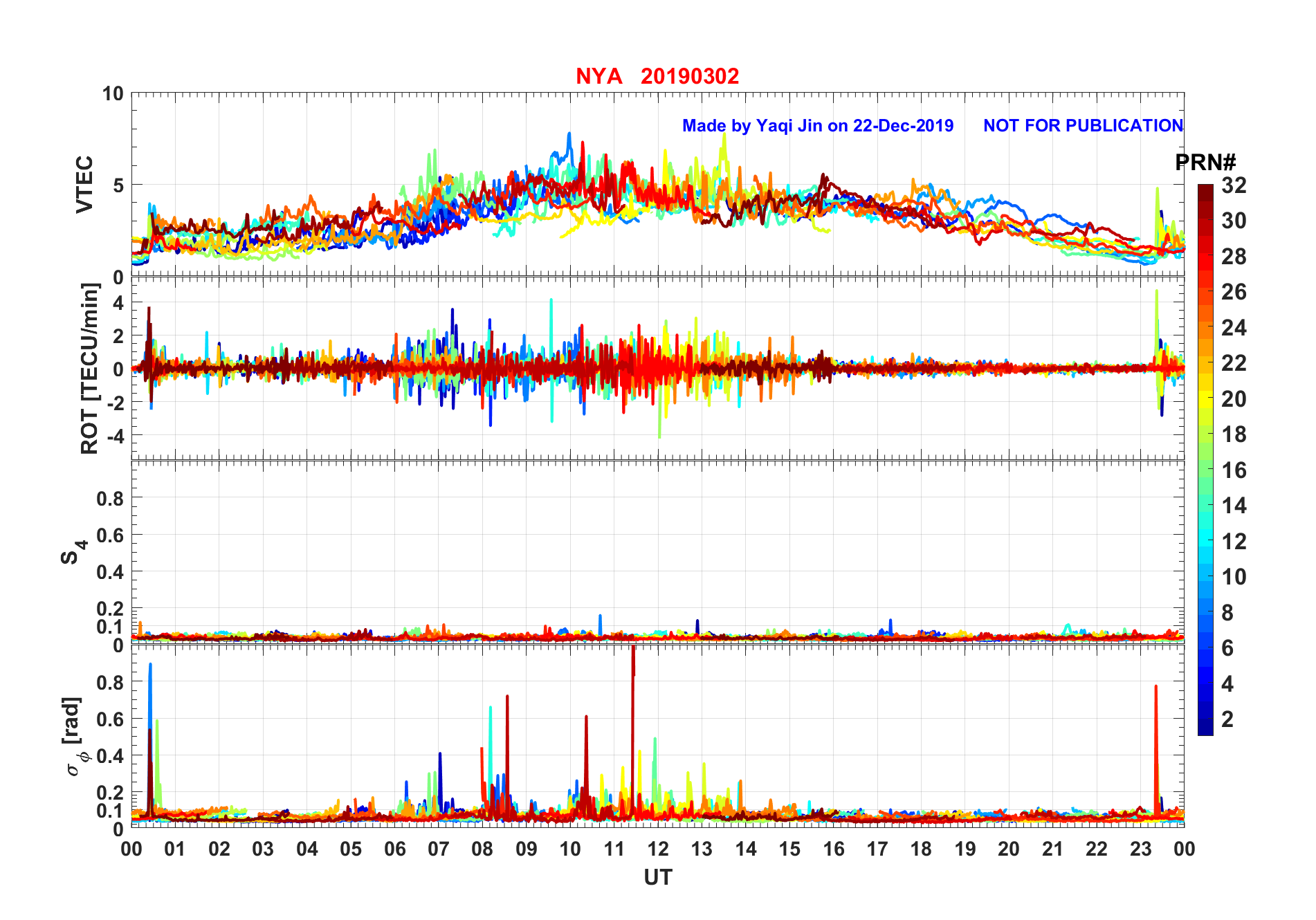Viewport: 1316px width, 920px height.
Task: Click x-axis hour label 09
Action: (527, 849)
